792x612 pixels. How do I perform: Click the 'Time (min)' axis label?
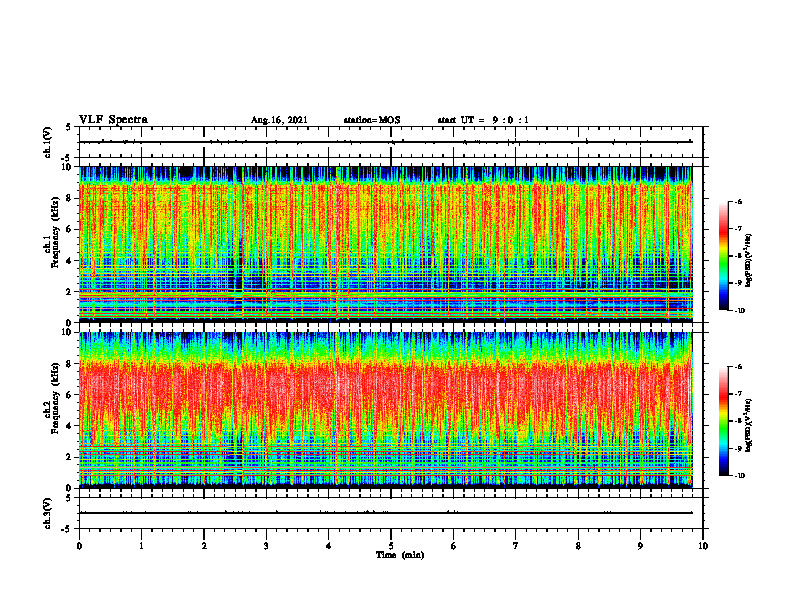(x=400, y=555)
